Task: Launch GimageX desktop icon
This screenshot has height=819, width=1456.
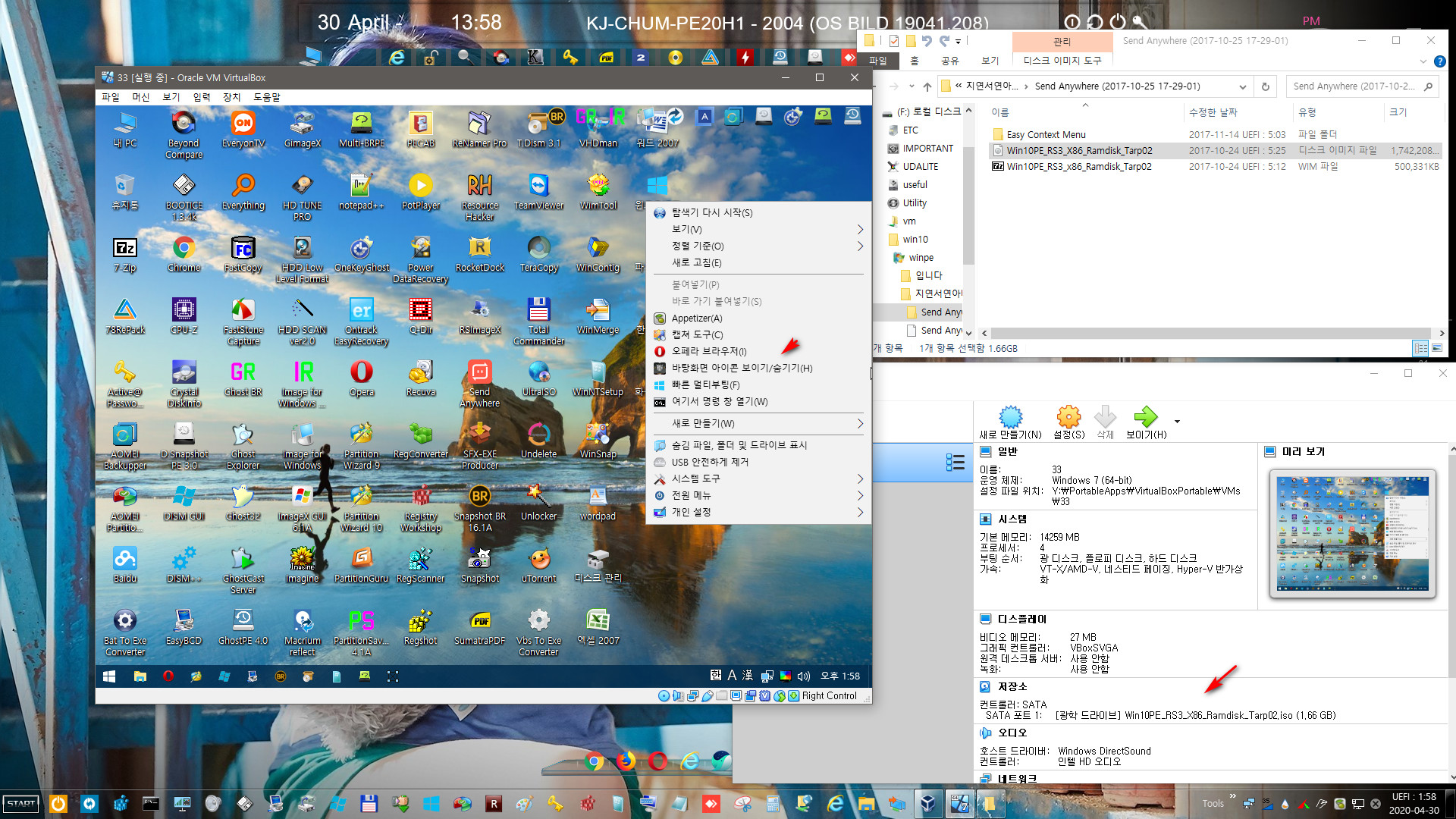Action: pyautogui.click(x=302, y=130)
